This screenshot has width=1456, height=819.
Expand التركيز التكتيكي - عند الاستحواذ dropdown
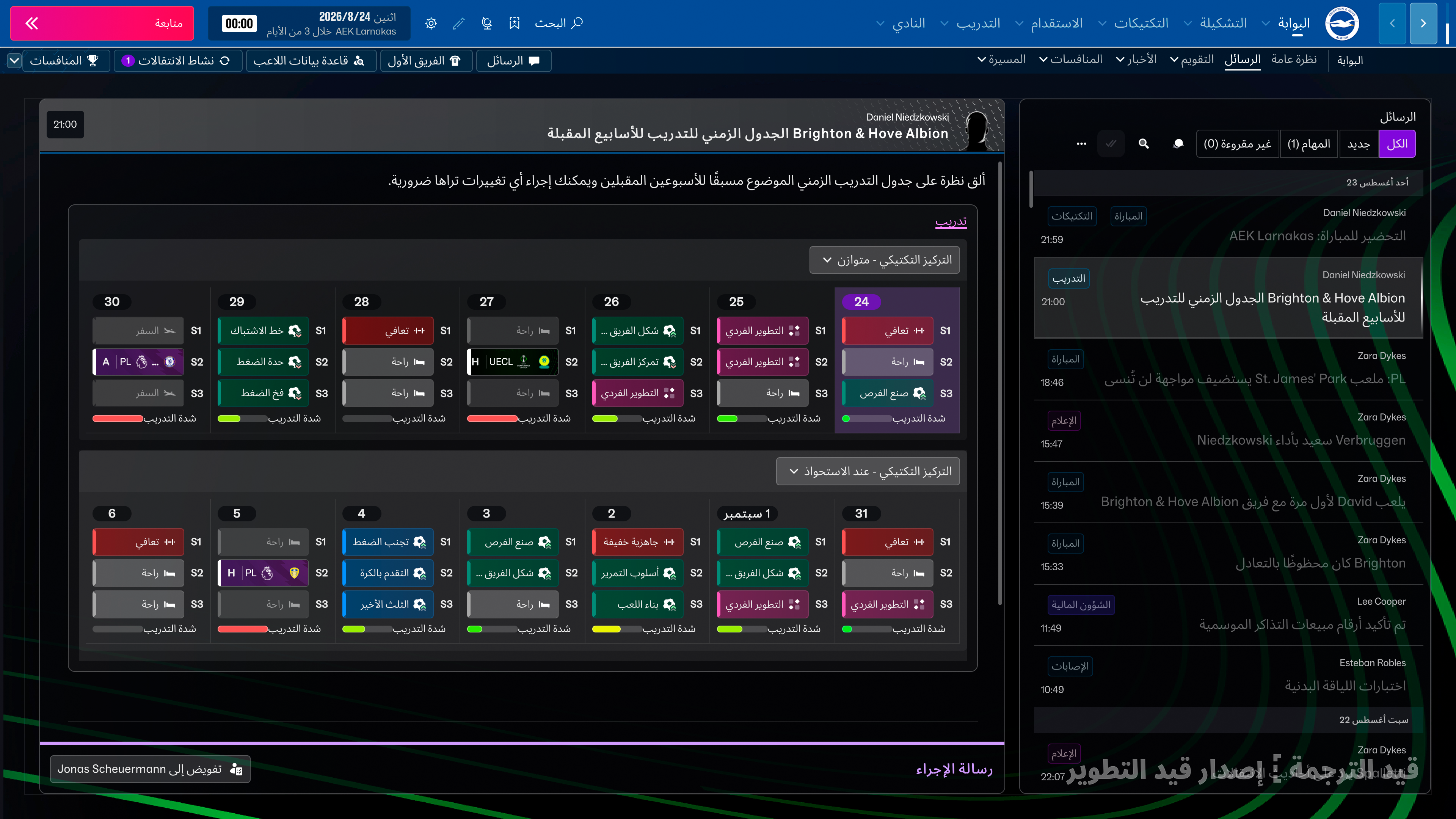(868, 471)
